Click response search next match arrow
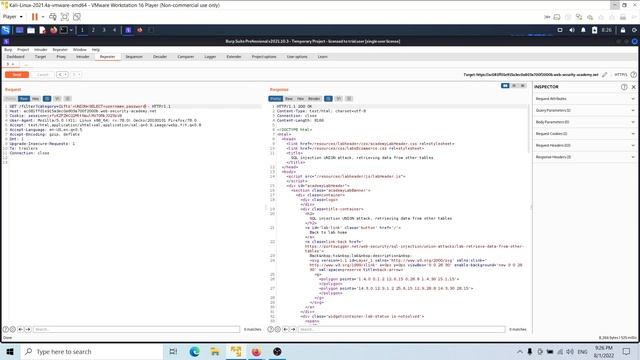The image size is (640, 360). (x=293, y=329)
